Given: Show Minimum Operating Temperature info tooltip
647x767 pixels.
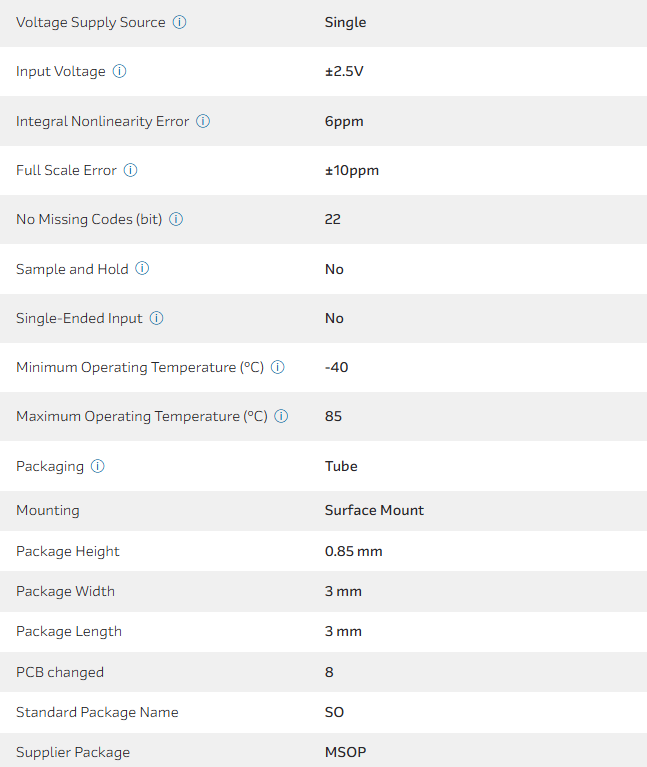Looking at the screenshot, I should click(x=278, y=367).
